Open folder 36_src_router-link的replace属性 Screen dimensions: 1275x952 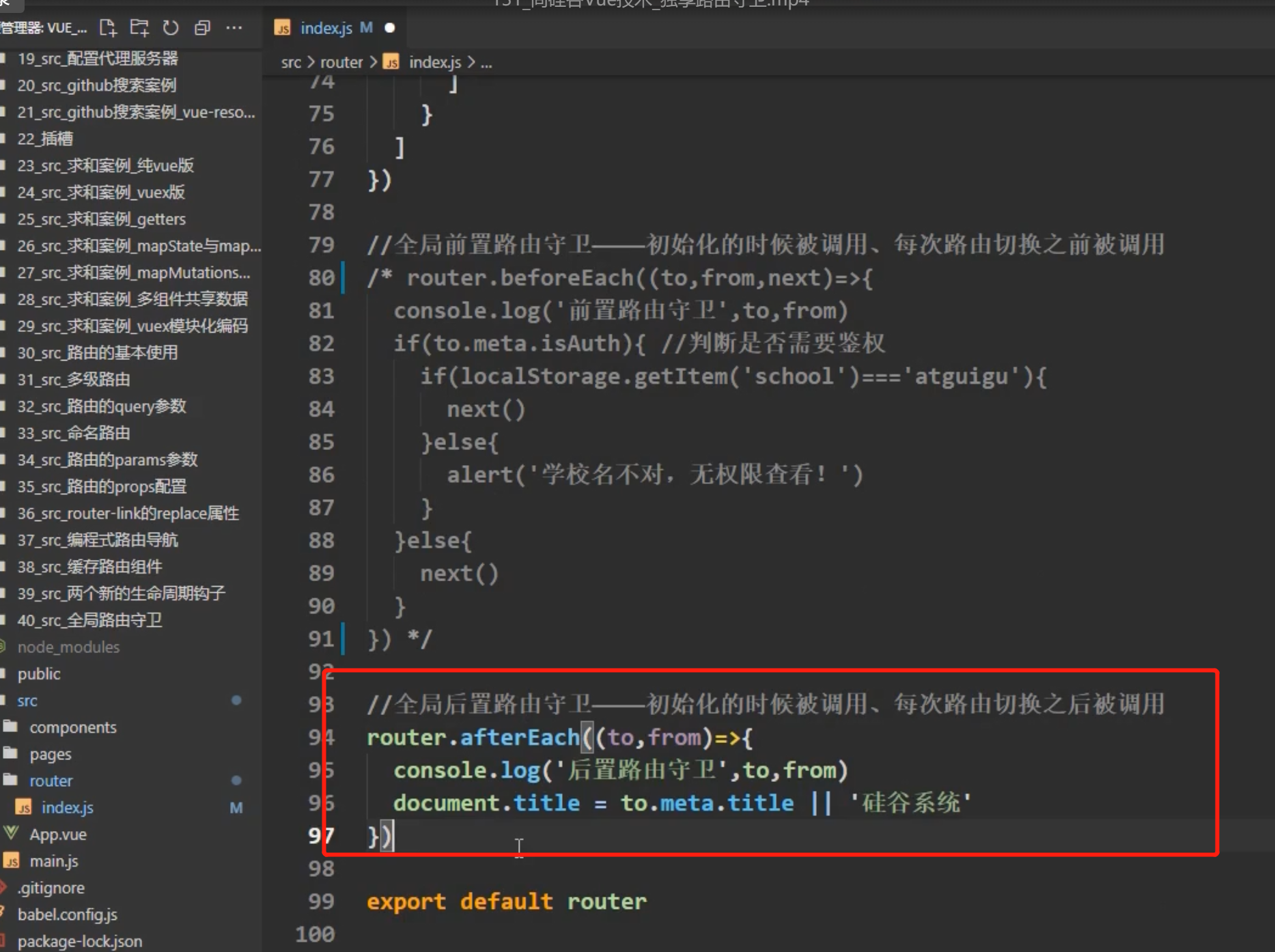pyautogui.click(x=128, y=514)
